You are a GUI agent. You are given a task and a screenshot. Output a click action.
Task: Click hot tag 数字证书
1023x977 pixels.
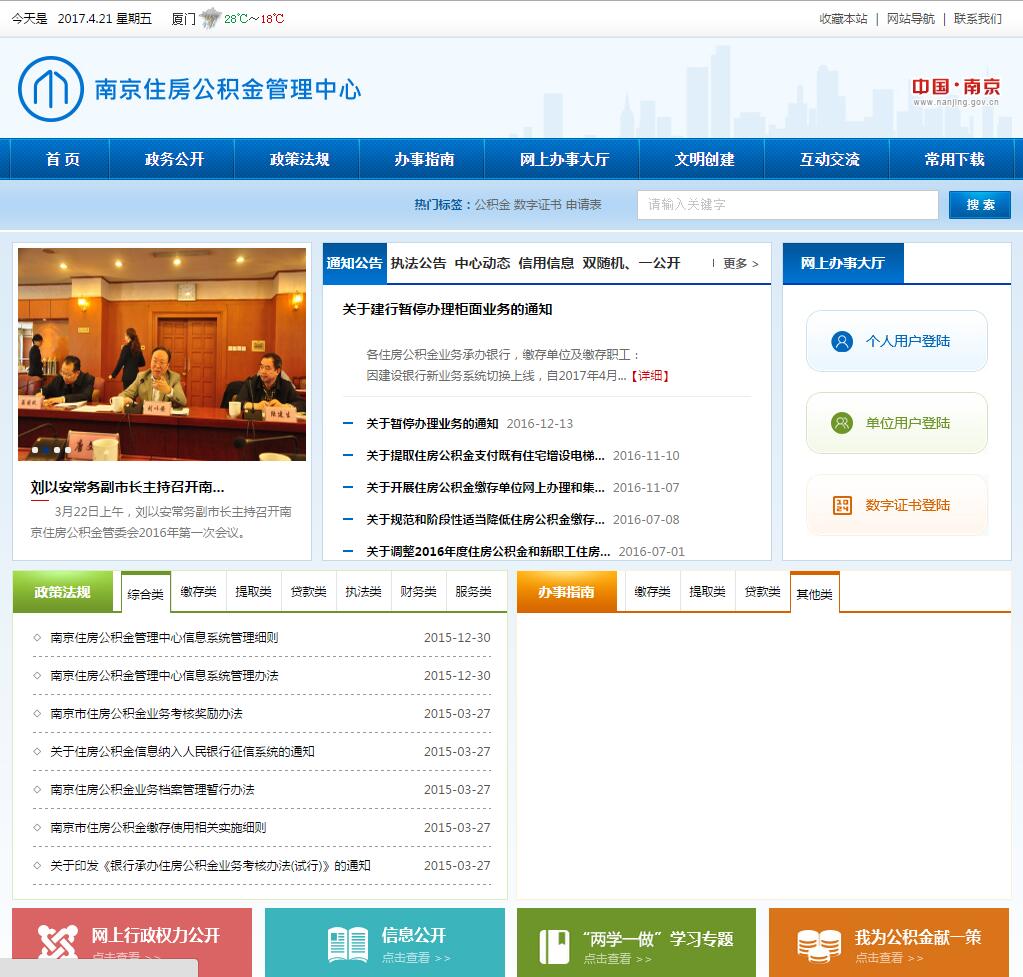pyautogui.click(x=537, y=205)
